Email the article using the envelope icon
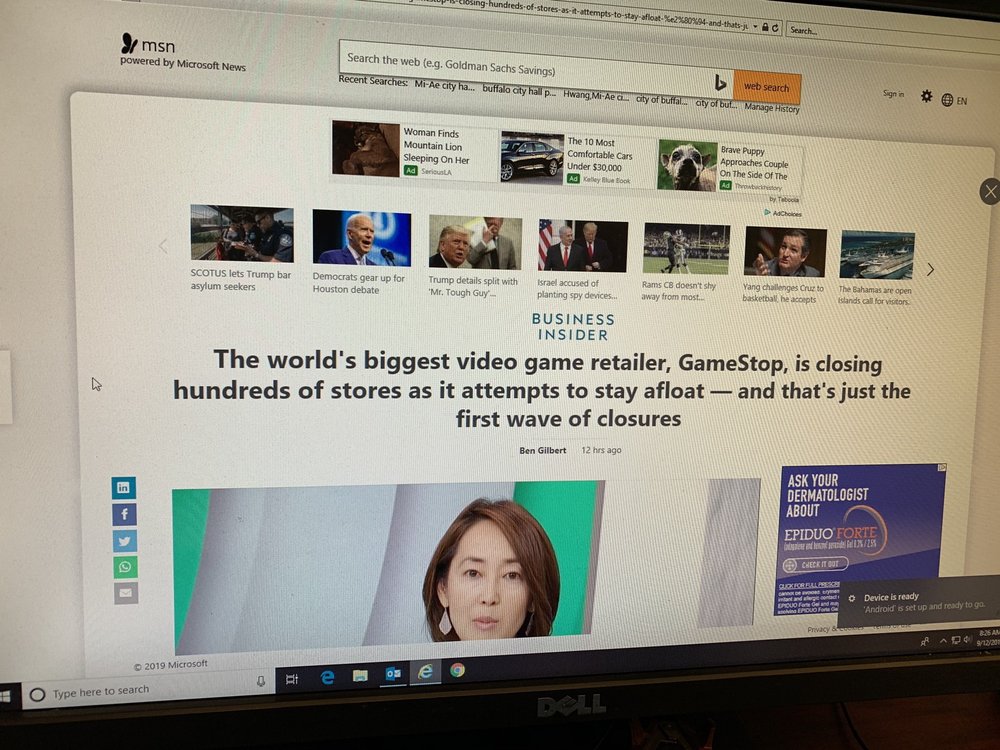 click(x=125, y=593)
